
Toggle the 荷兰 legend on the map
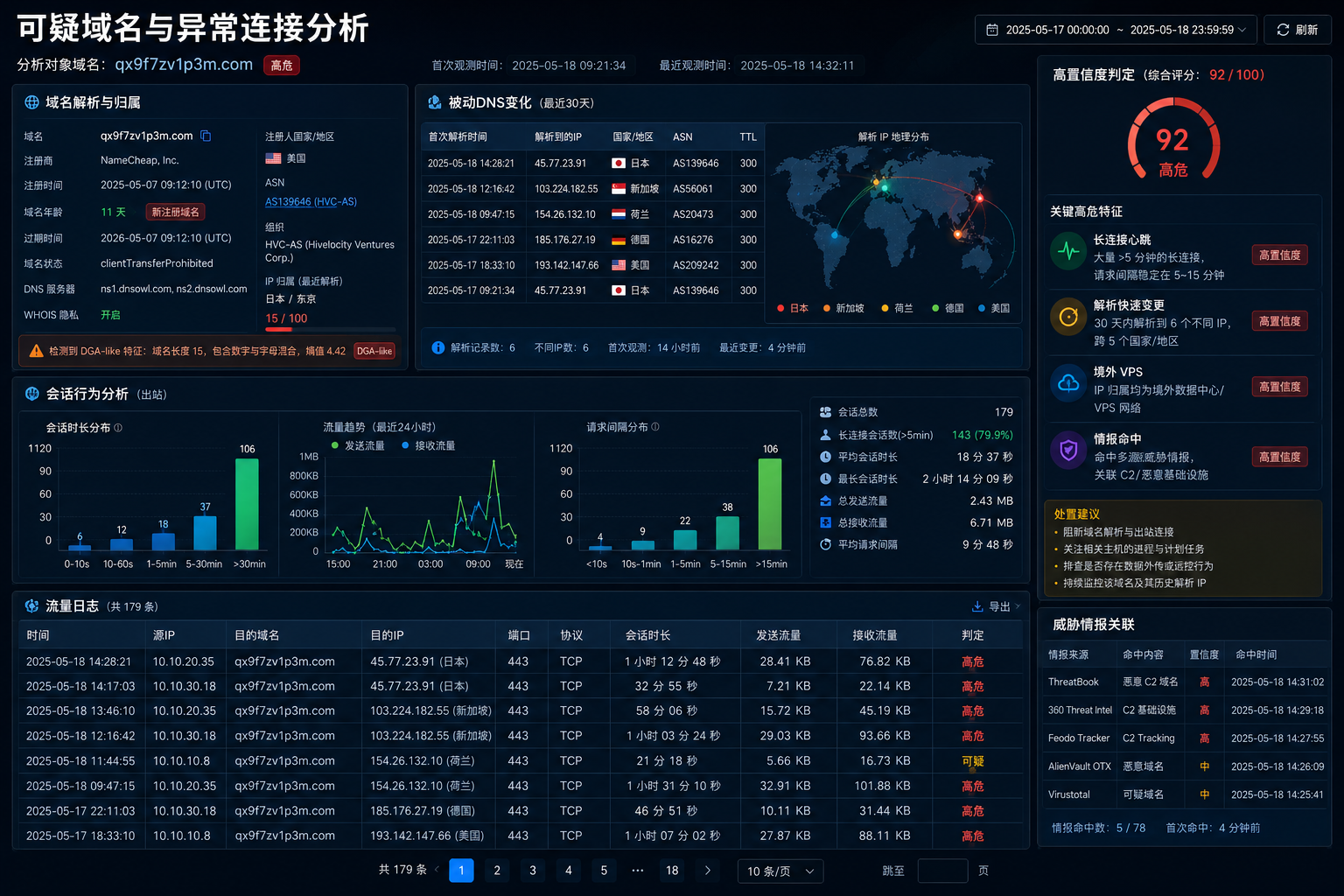[897, 308]
